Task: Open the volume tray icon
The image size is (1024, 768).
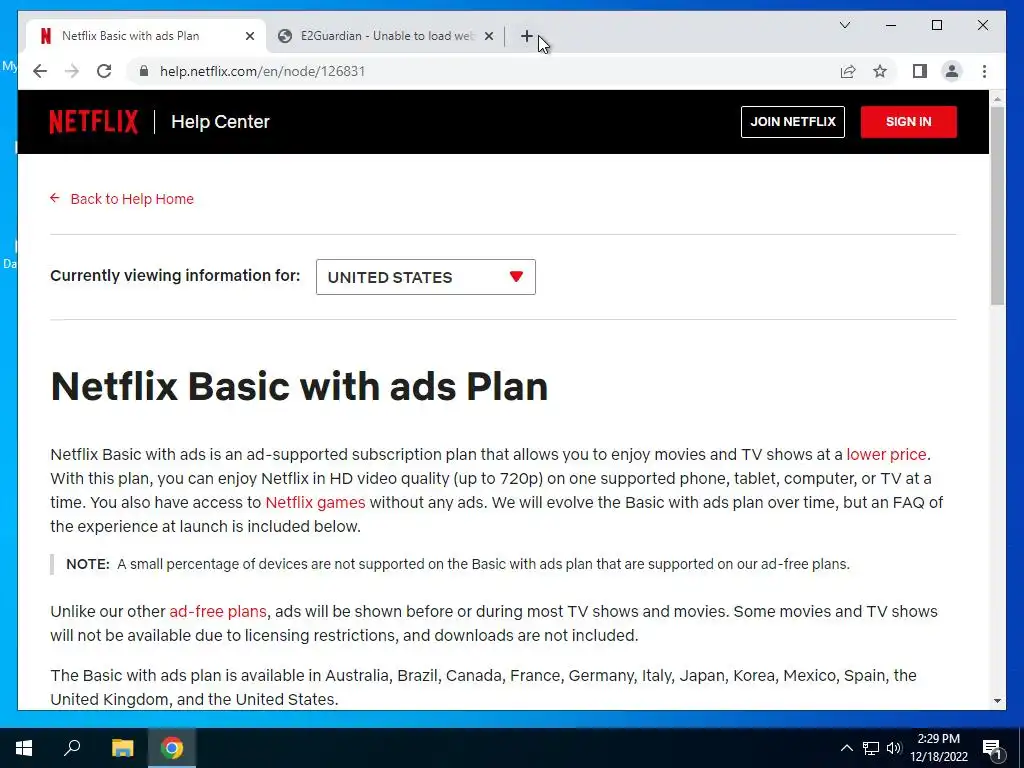Action: click(894, 748)
